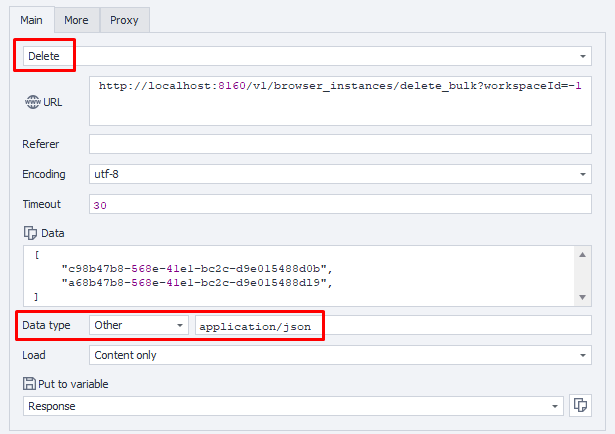
Task: Click the globe icon beside URL
Action: coord(30,103)
